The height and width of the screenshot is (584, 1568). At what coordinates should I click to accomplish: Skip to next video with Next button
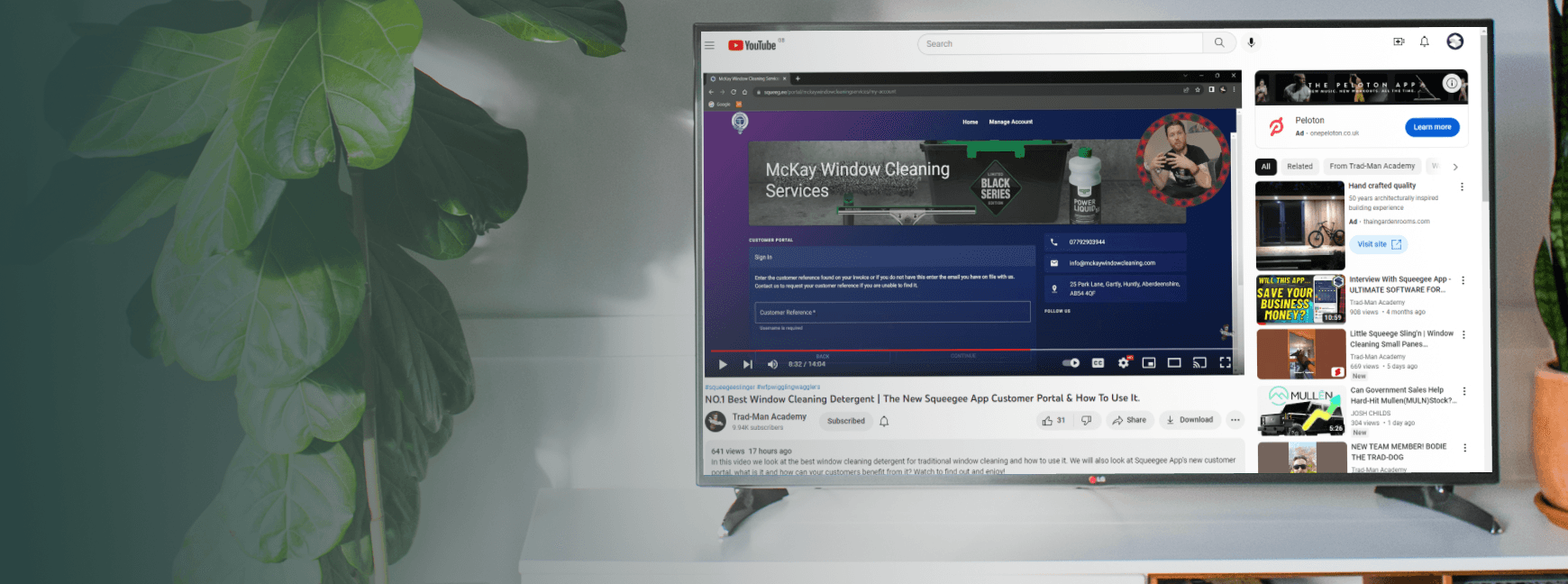pyautogui.click(x=747, y=364)
